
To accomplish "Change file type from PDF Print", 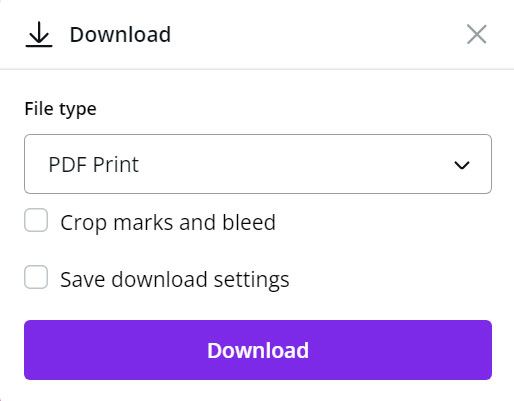I will click(x=258, y=164).
